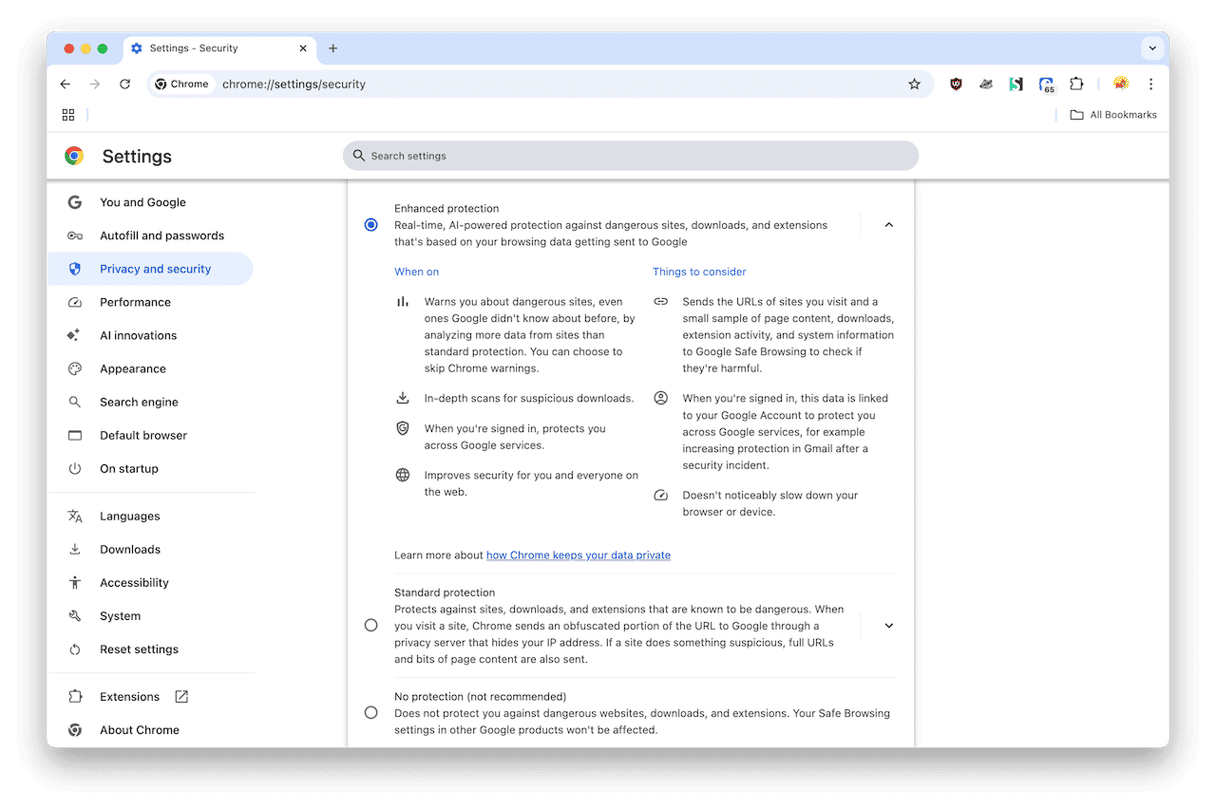Click the Languages translate icon
The image size is (1216, 809).
click(x=75, y=516)
